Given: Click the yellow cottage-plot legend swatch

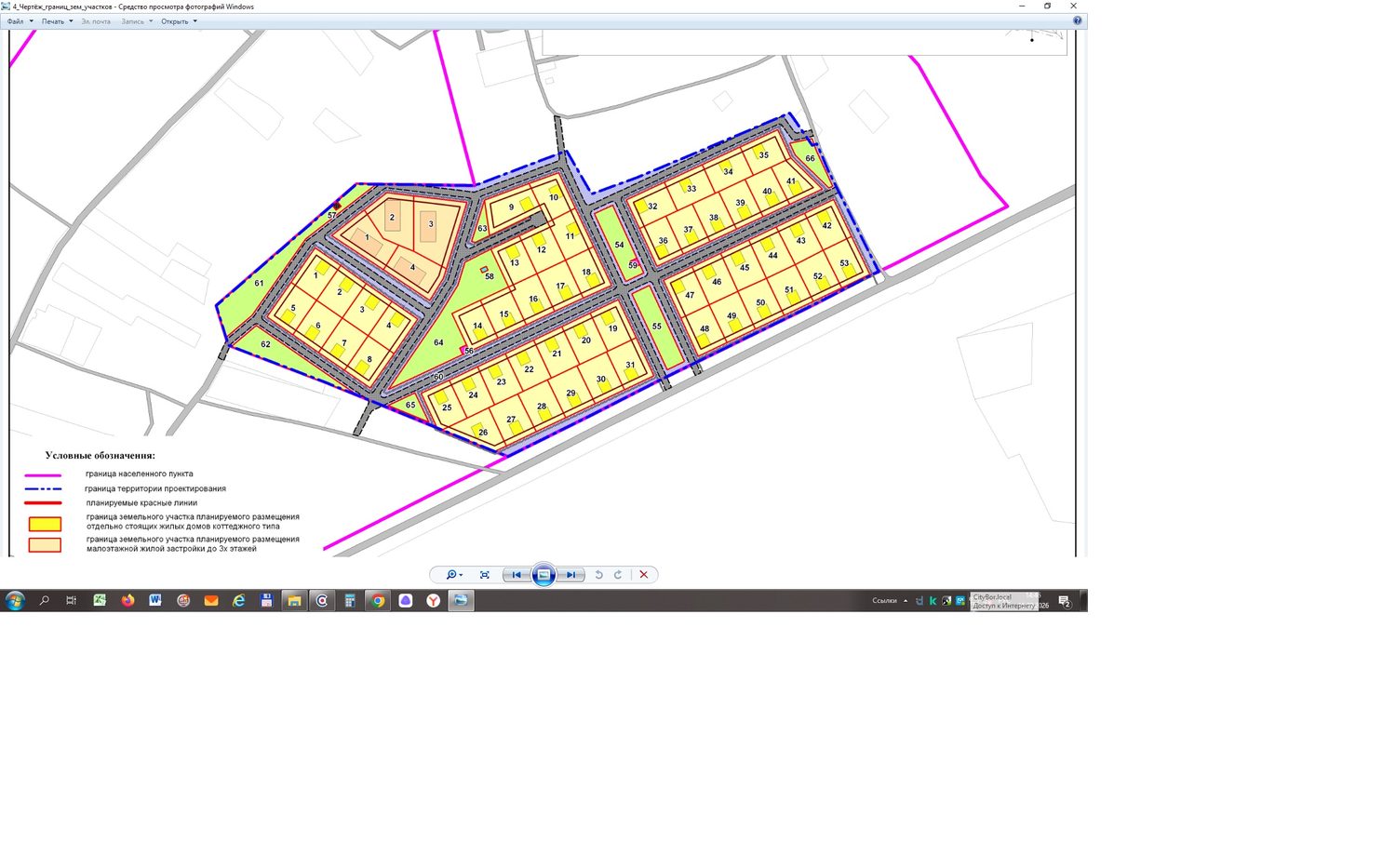Looking at the screenshot, I should coord(45,524).
